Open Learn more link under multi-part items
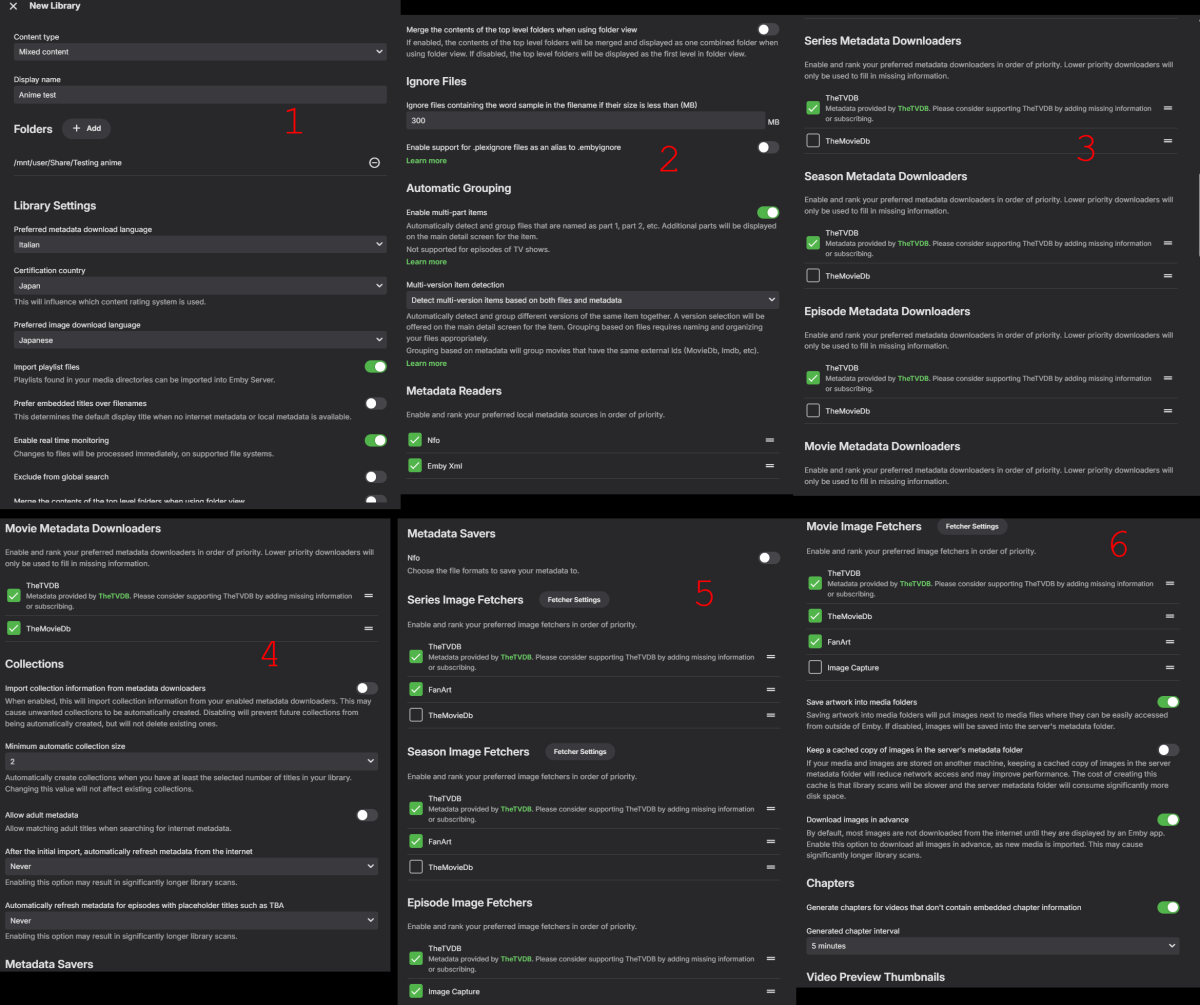This screenshot has height=1005, width=1200. (x=426, y=262)
